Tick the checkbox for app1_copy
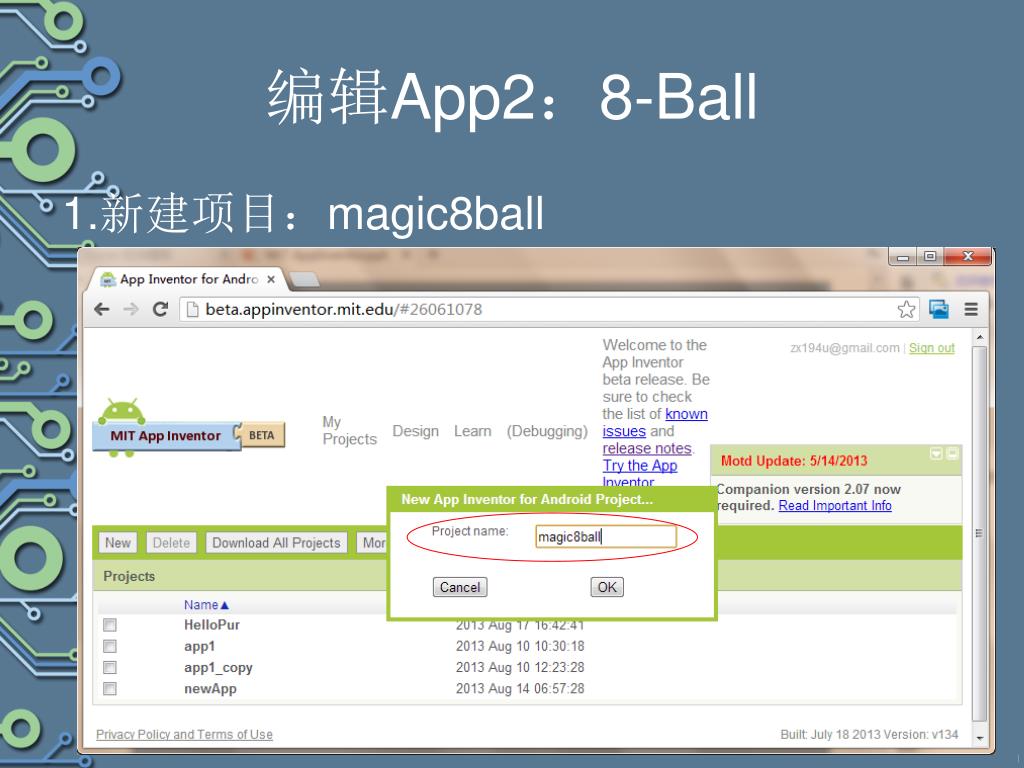The image size is (1024, 768). pos(110,667)
